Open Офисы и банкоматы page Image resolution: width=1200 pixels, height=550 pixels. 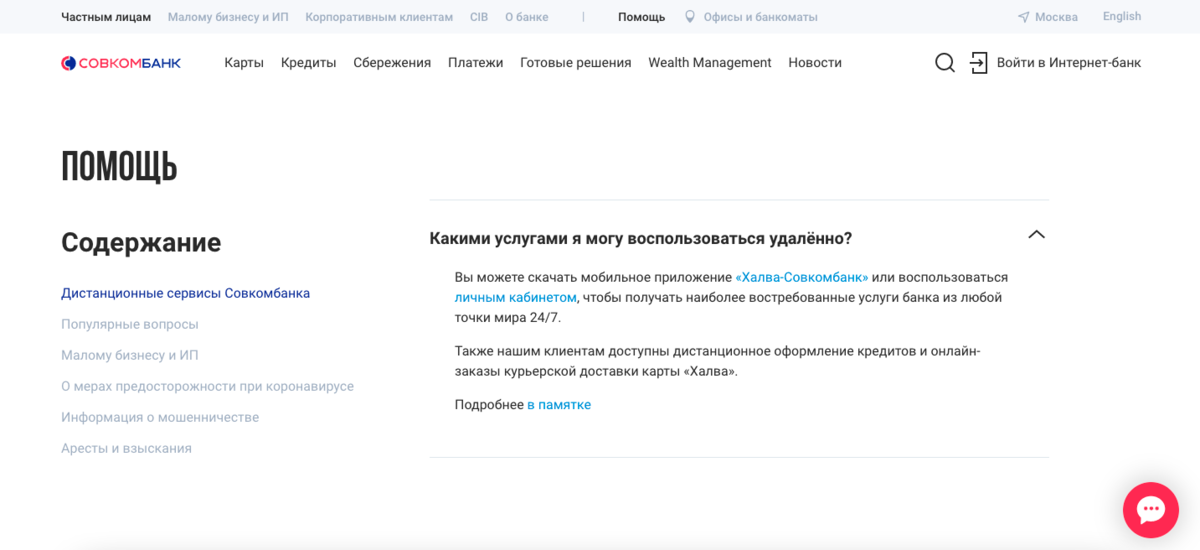[x=760, y=17]
